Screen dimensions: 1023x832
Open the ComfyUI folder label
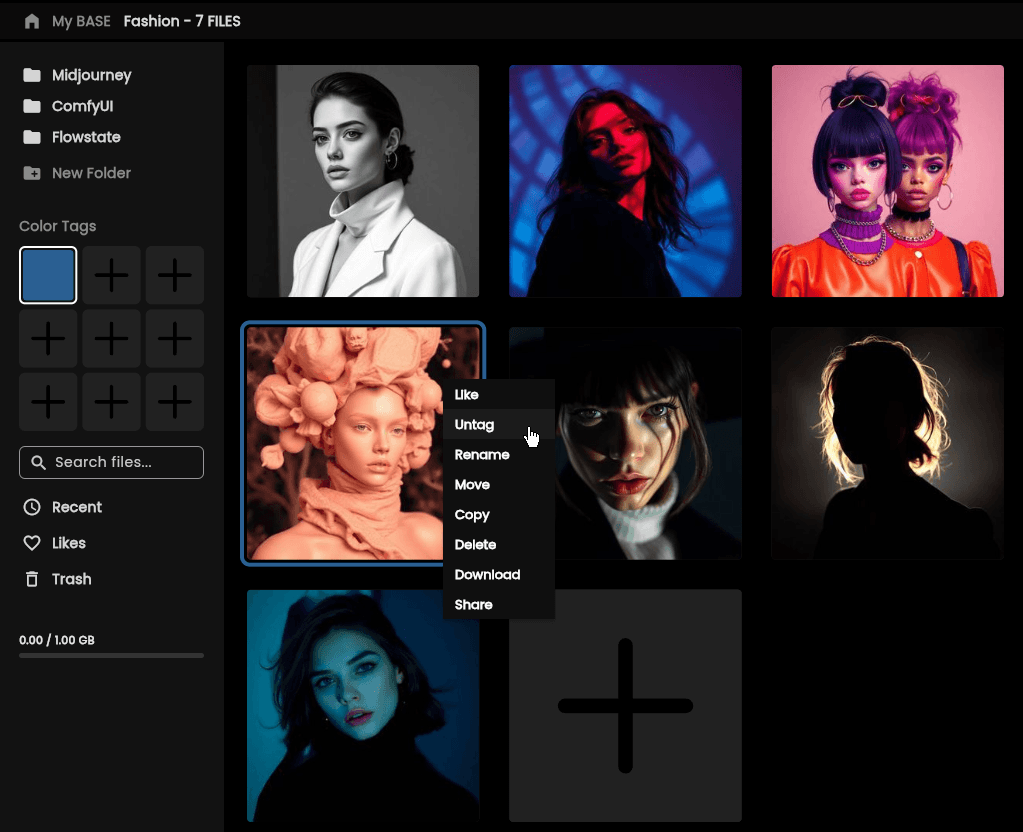pyautogui.click(x=82, y=106)
